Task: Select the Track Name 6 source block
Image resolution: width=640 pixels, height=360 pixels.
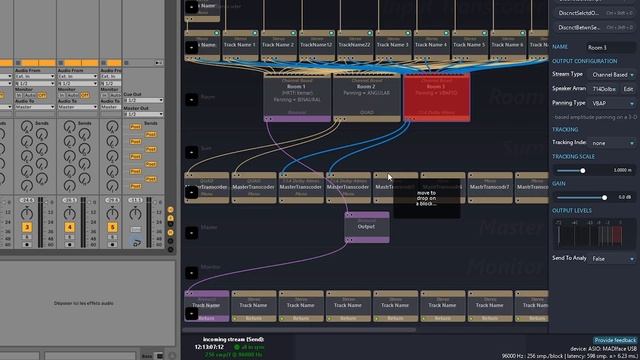Action: pos(508,45)
